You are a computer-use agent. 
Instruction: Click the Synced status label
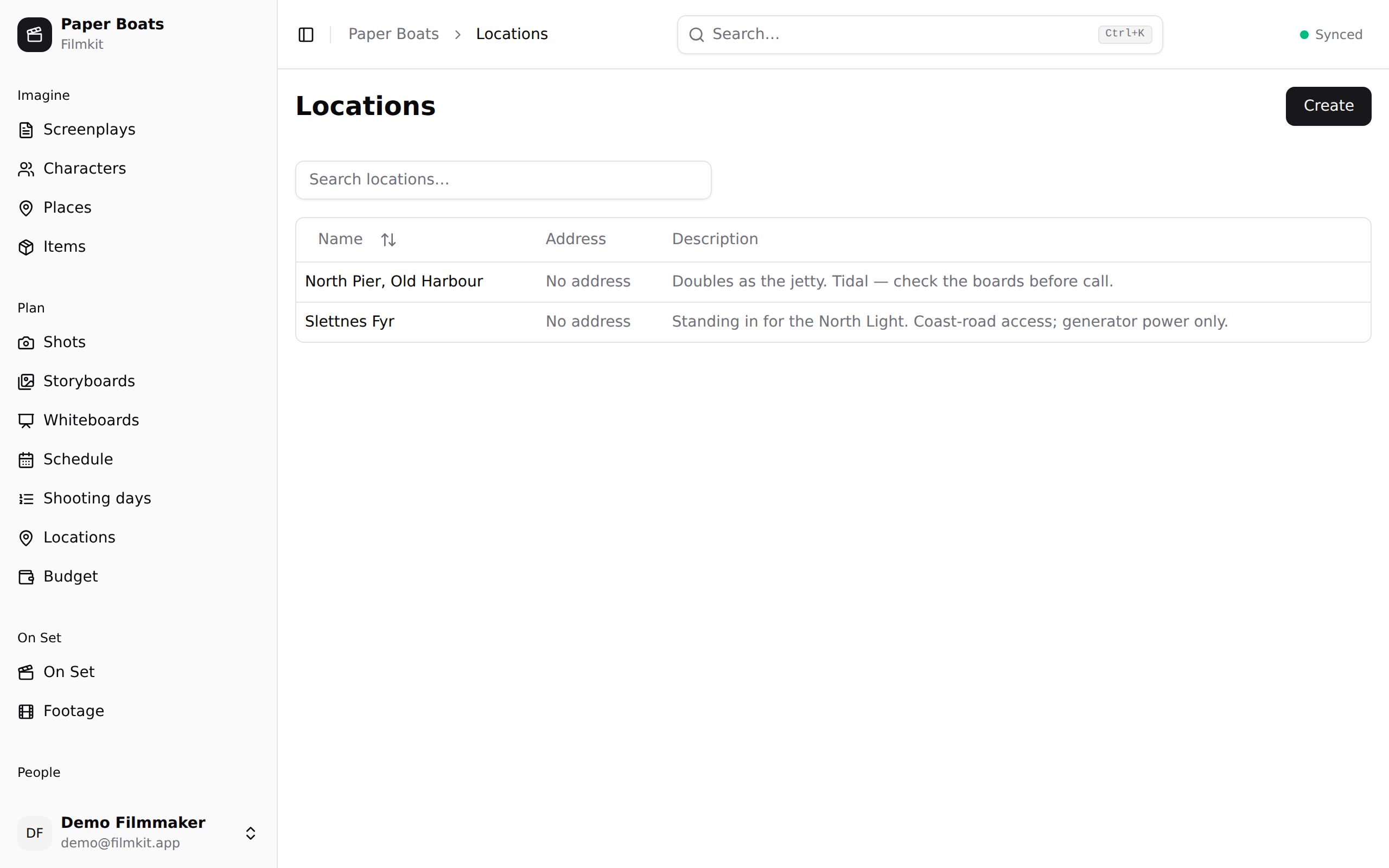(1339, 34)
